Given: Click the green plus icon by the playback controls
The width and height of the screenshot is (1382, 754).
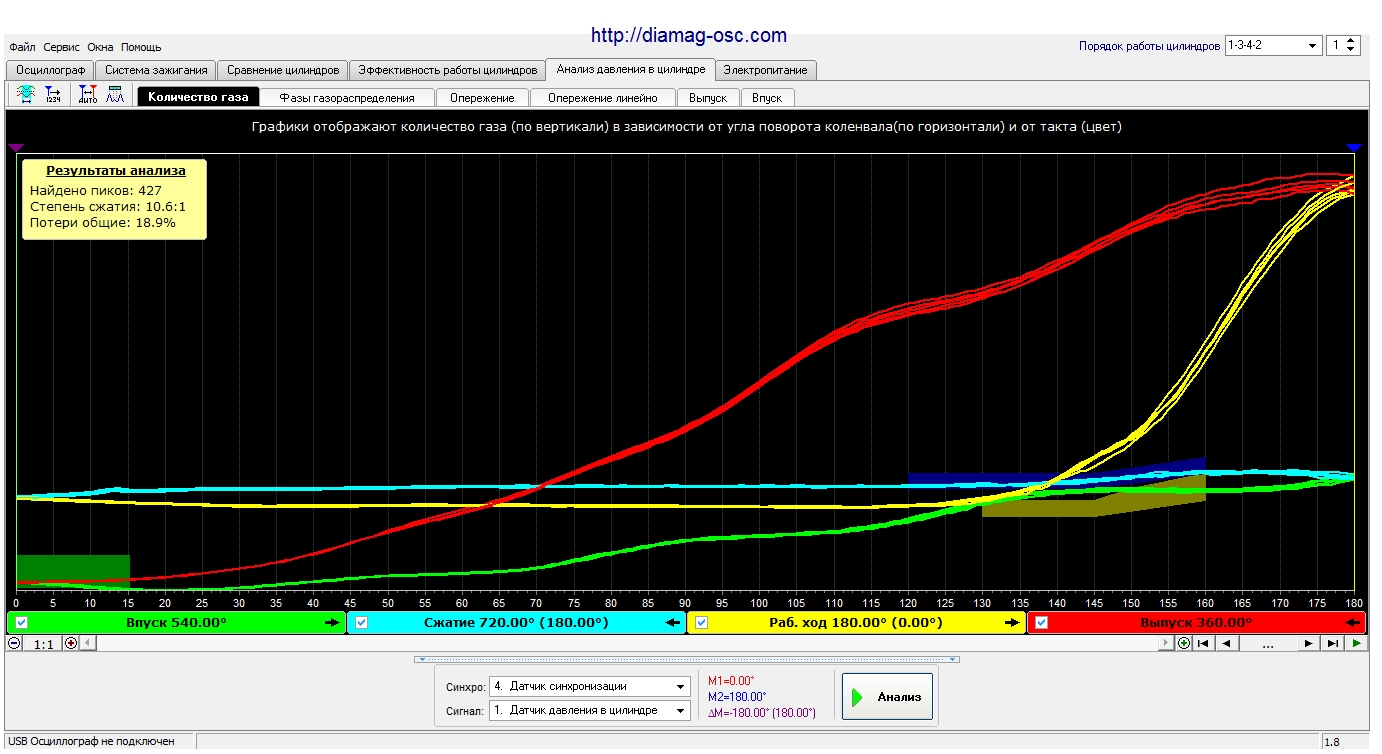Looking at the screenshot, I should (x=1184, y=643).
